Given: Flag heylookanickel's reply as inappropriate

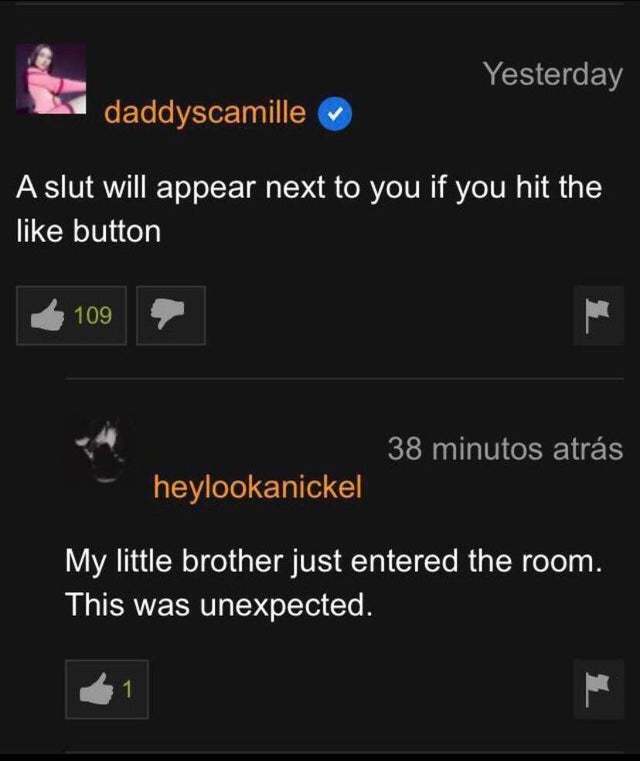Looking at the screenshot, I should pos(598,689).
